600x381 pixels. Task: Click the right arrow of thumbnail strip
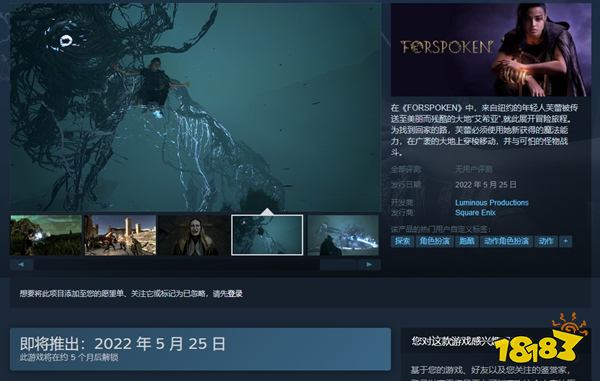(x=369, y=264)
